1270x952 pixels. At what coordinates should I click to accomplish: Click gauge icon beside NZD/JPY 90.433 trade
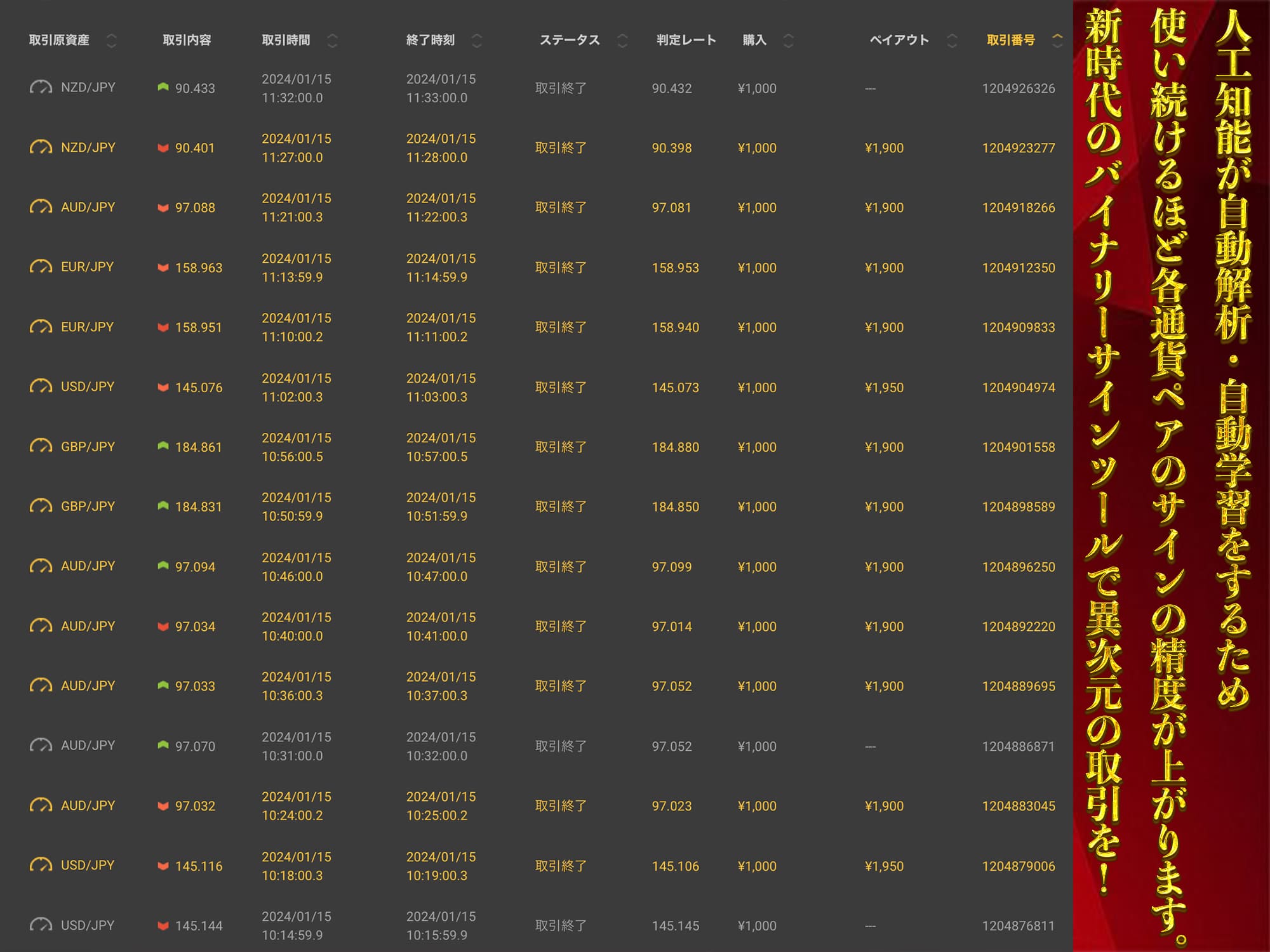pyautogui.click(x=41, y=88)
